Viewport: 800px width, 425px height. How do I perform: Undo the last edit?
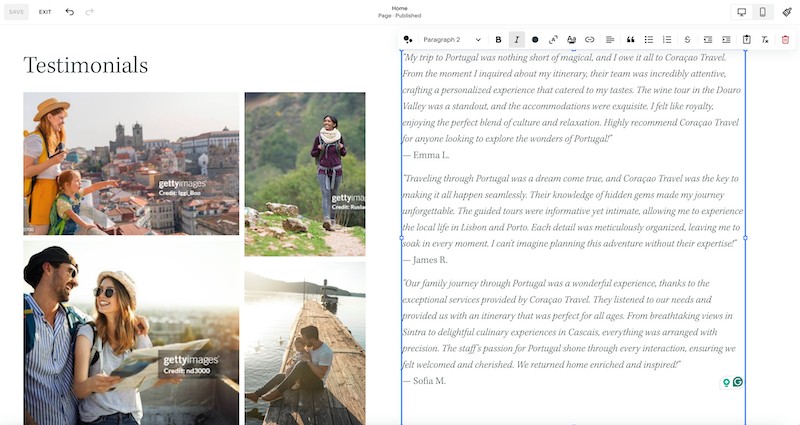[69, 12]
